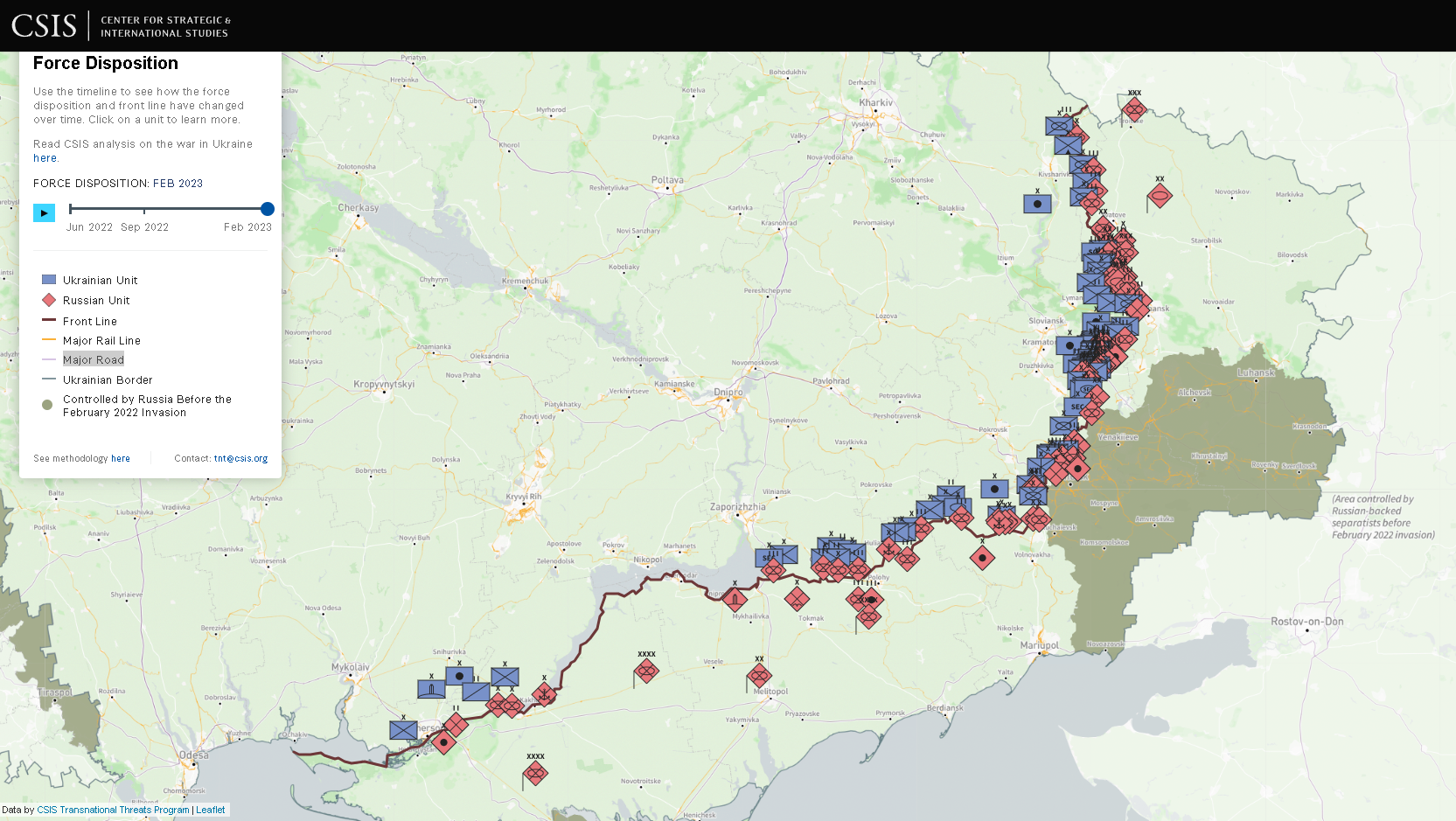Open the methodology 'here' link
The width and height of the screenshot is (1456, 821).
[x=120, y=458]
